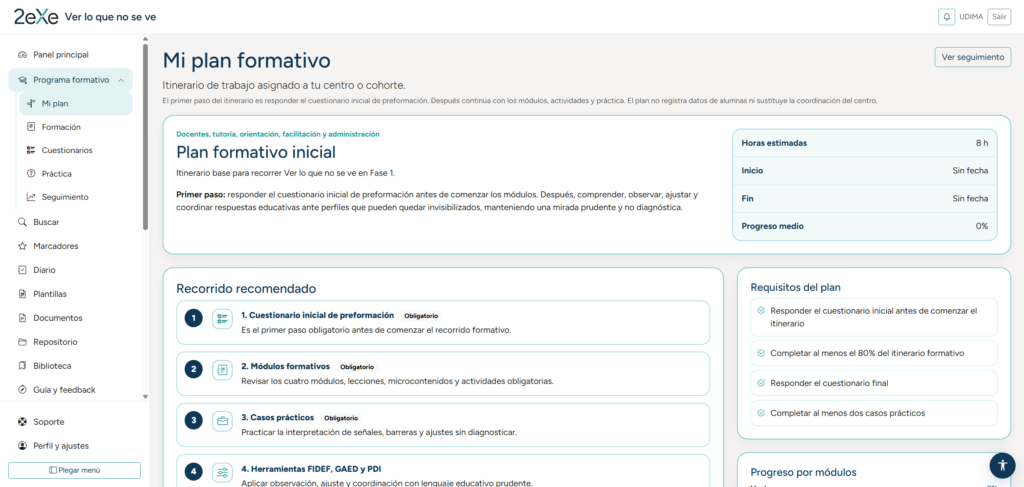Image resolution: width=1024 pixels, height=487 pixels.
Task: Click the check icon beside 80% itinerary requirement
Action: point(761,353)
